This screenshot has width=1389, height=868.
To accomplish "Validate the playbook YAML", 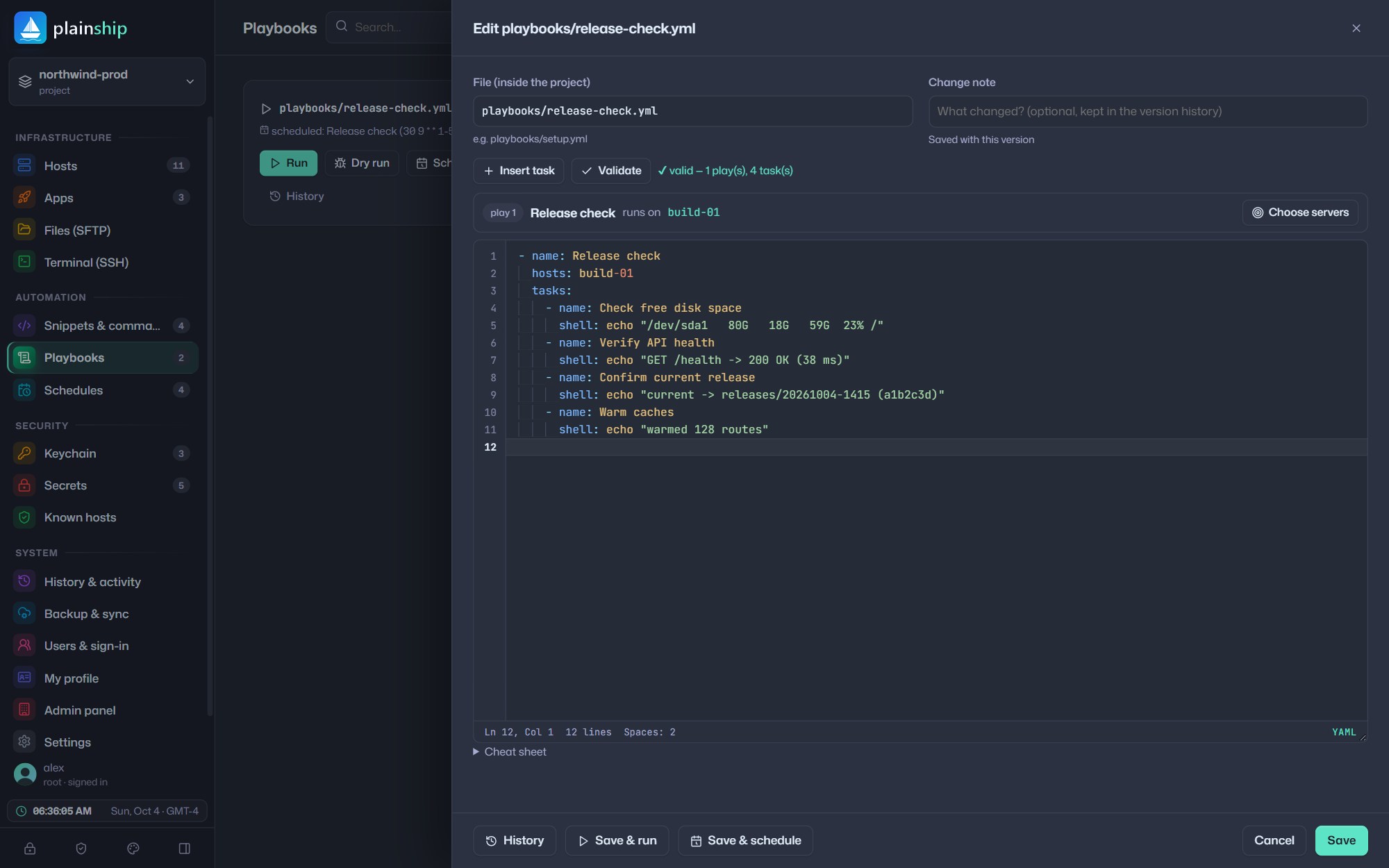I will click(x=611, y=171).
